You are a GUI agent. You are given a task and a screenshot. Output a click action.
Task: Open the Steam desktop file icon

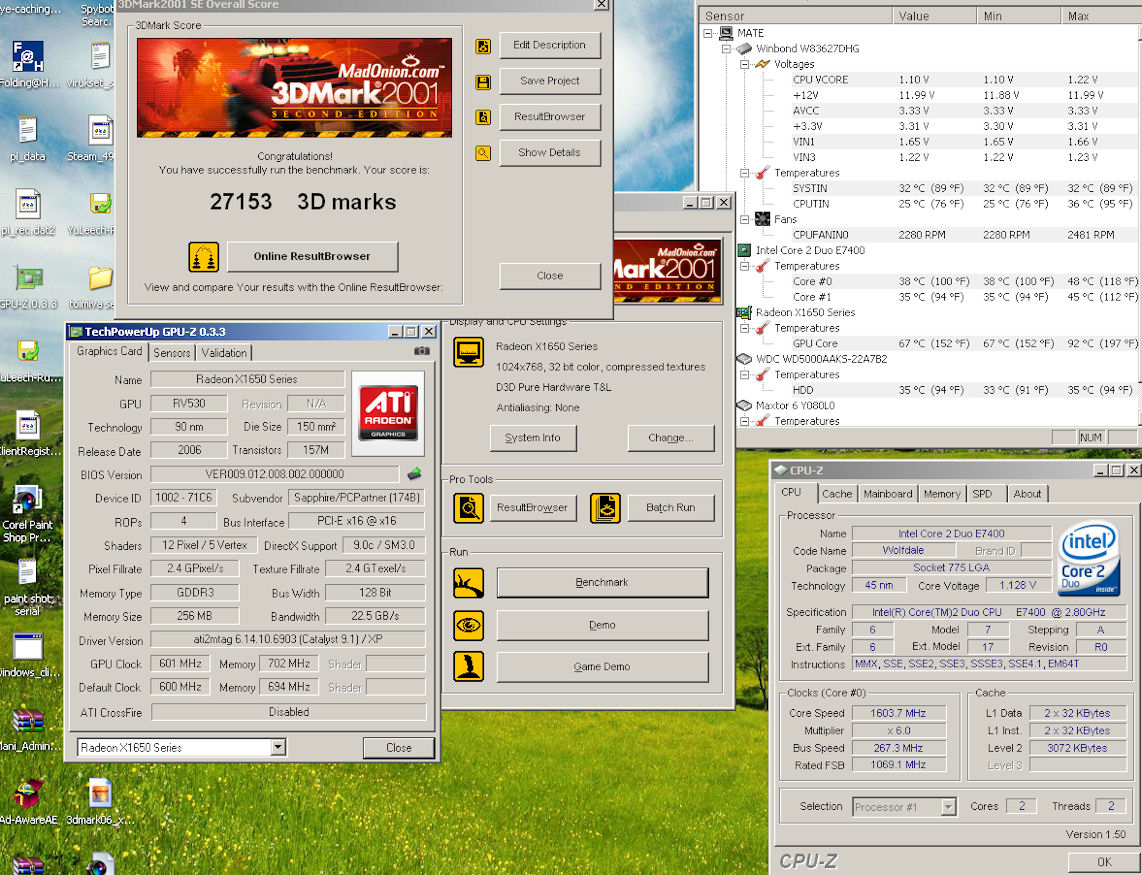point(100,131)
